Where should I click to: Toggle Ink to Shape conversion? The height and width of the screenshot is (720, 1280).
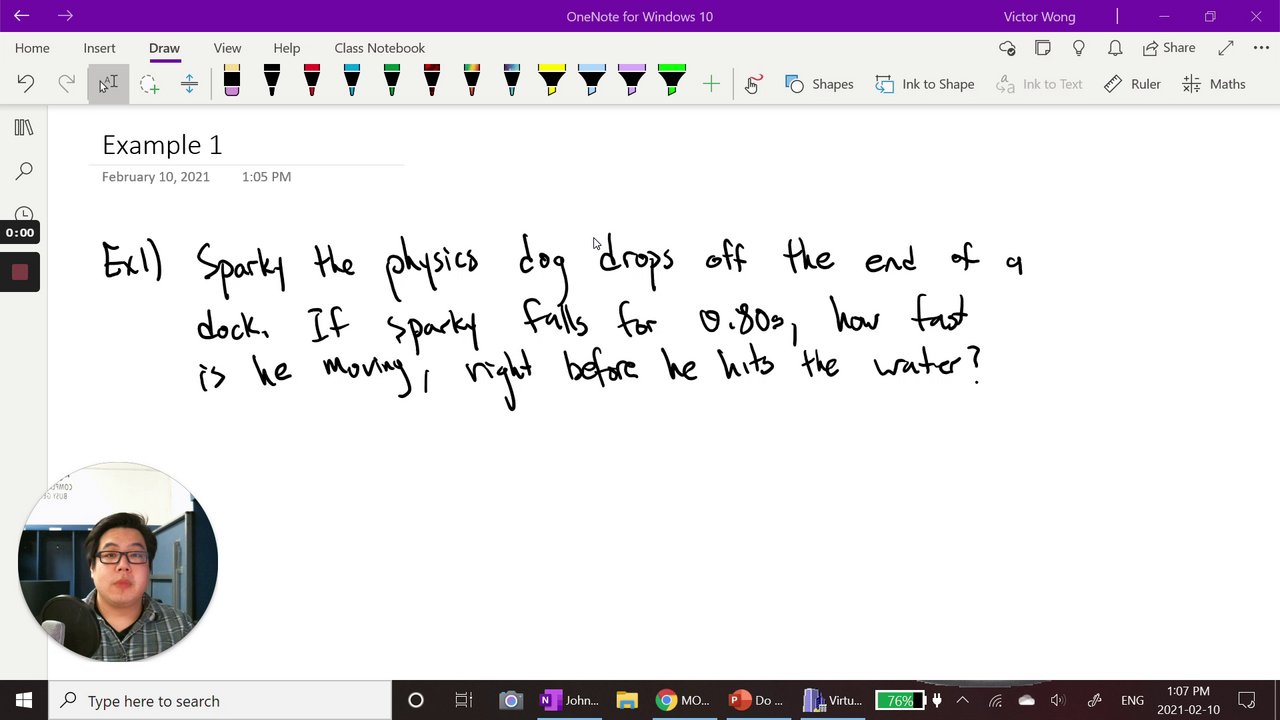point(925,84)
